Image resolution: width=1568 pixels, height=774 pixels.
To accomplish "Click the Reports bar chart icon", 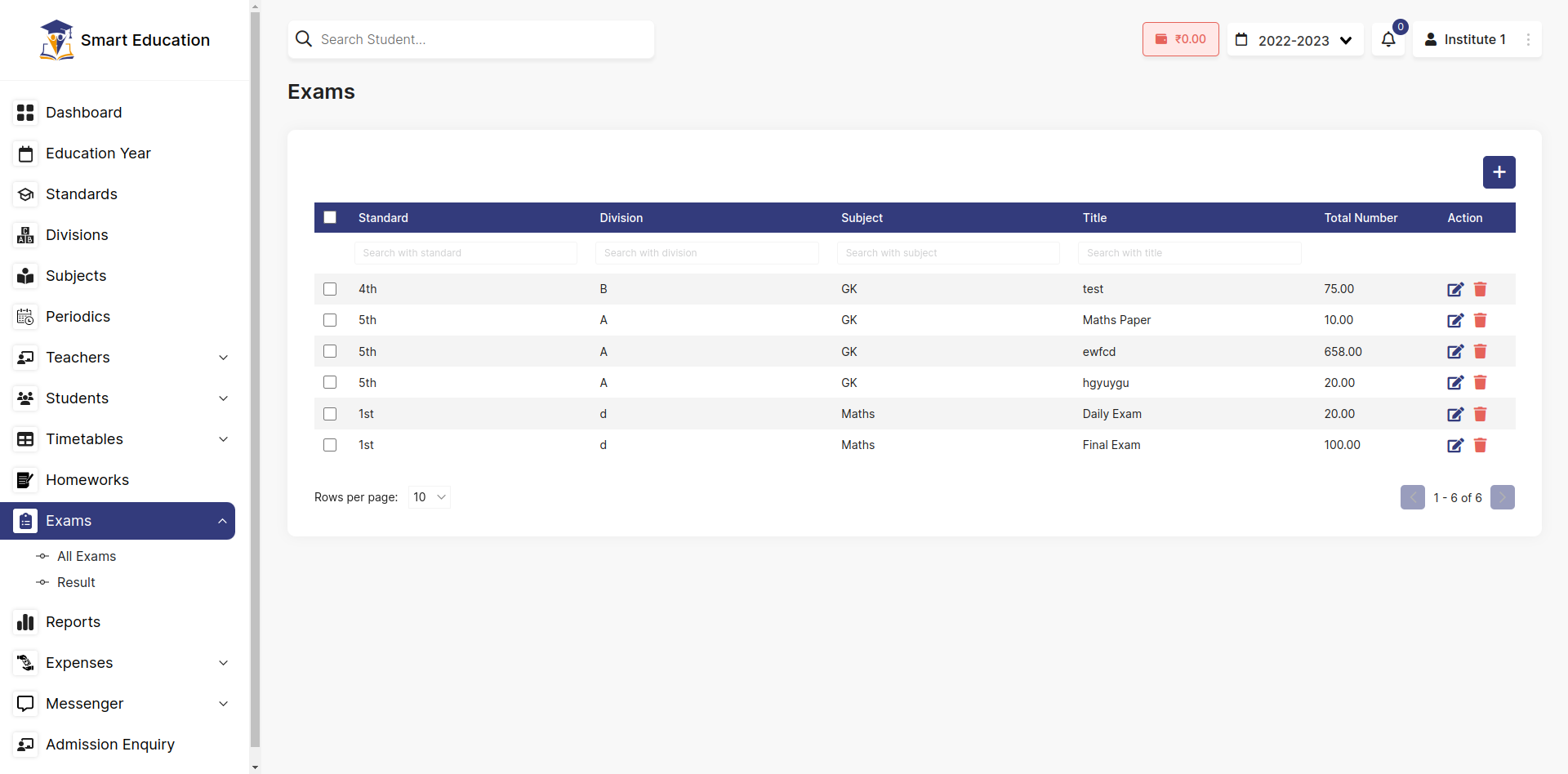I will 26,622.
